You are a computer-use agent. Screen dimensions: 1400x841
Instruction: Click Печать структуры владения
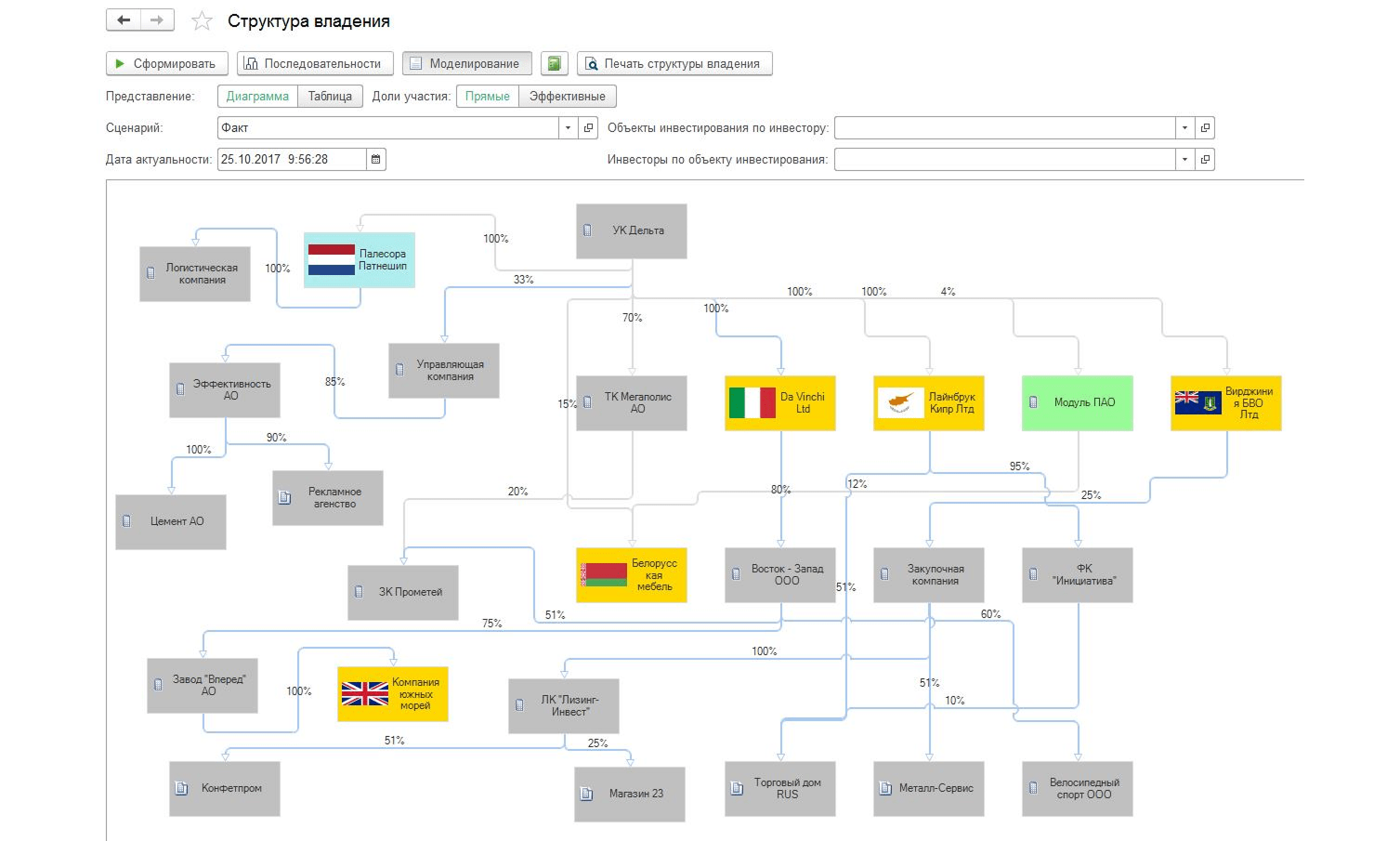coord(674,63)
